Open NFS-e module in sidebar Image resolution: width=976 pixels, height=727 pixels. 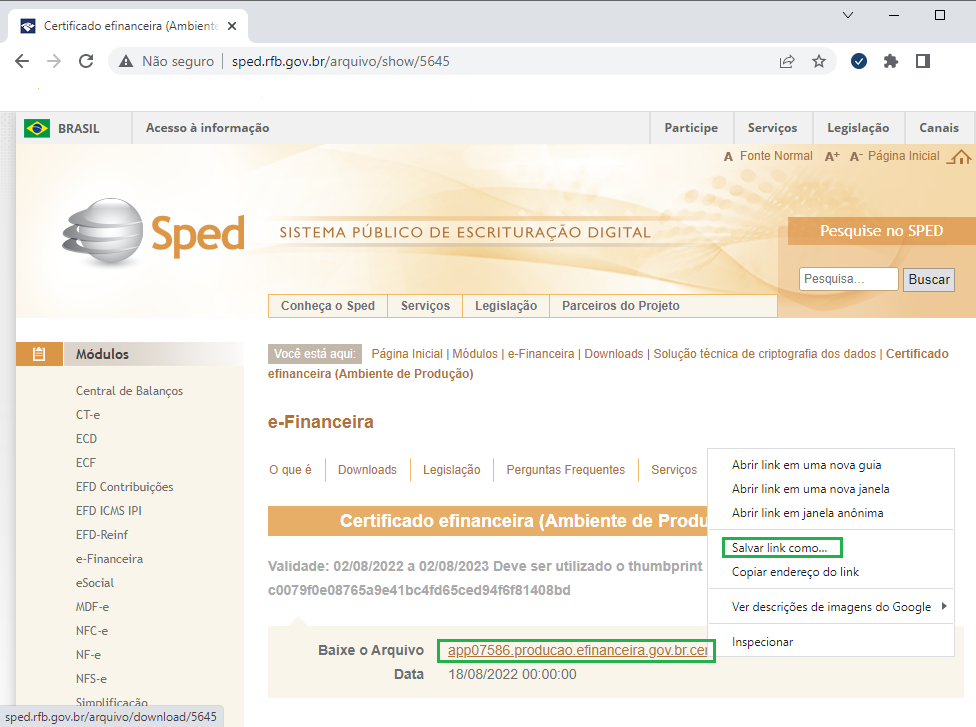pos(92,678)
